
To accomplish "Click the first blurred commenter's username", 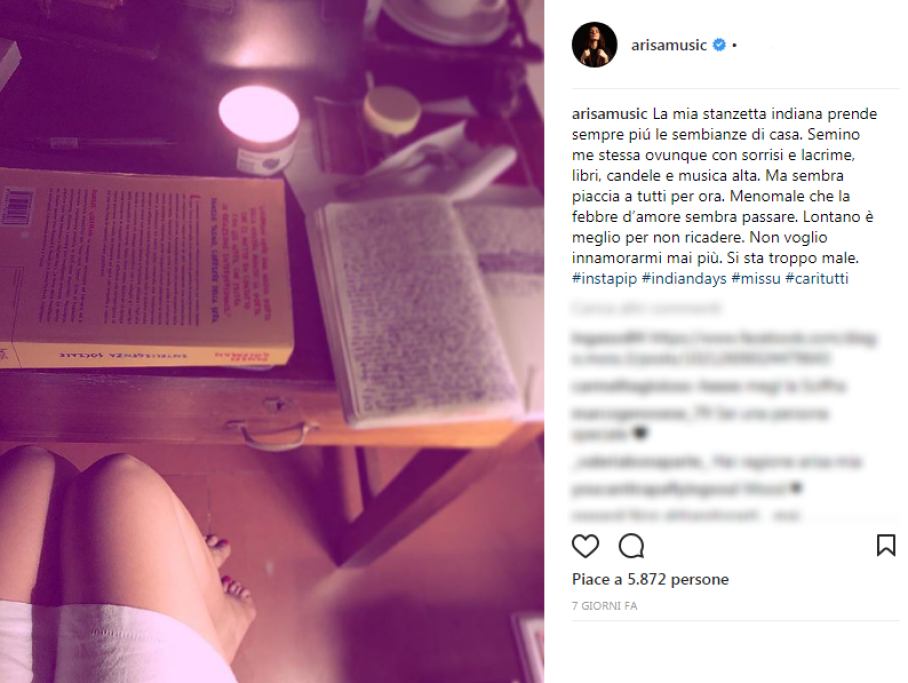I will [x=607, y=338].
